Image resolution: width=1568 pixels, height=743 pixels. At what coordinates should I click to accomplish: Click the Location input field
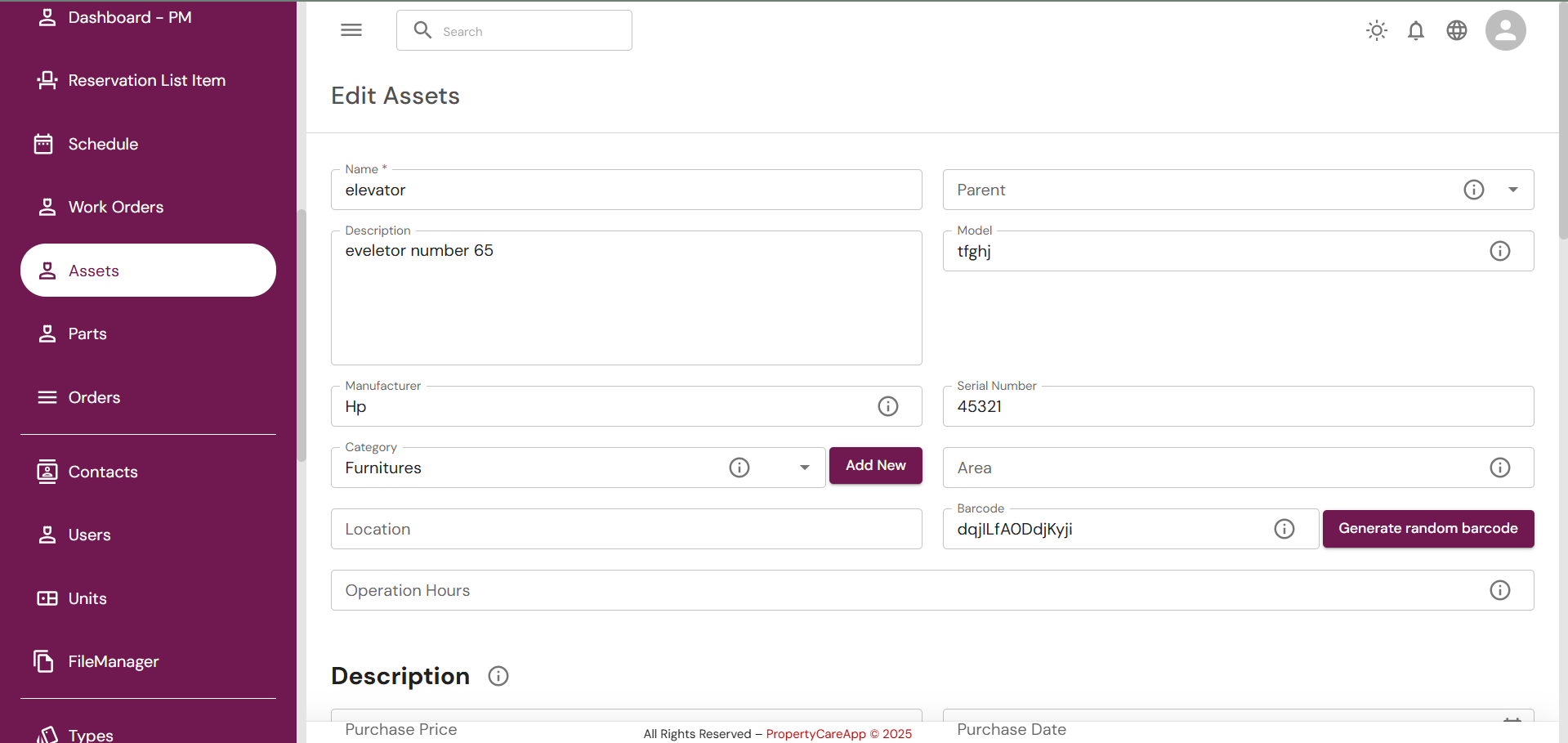(626, 529)
